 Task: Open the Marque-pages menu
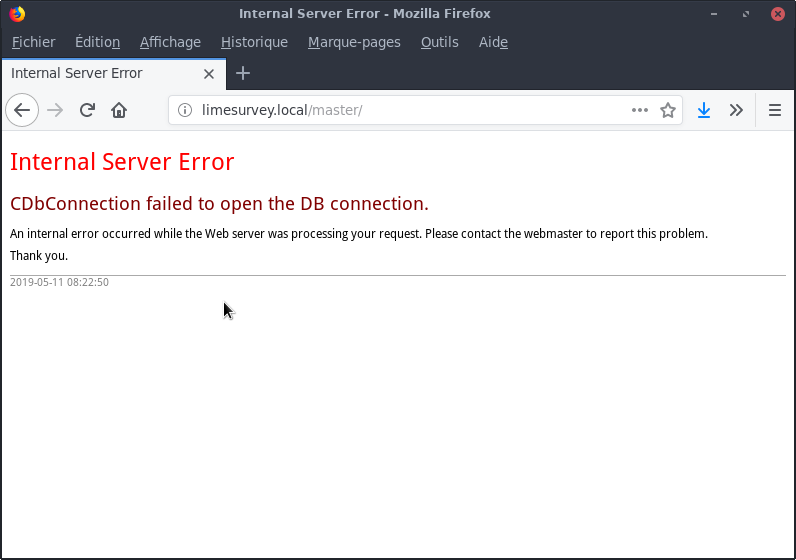coord(354,42)
